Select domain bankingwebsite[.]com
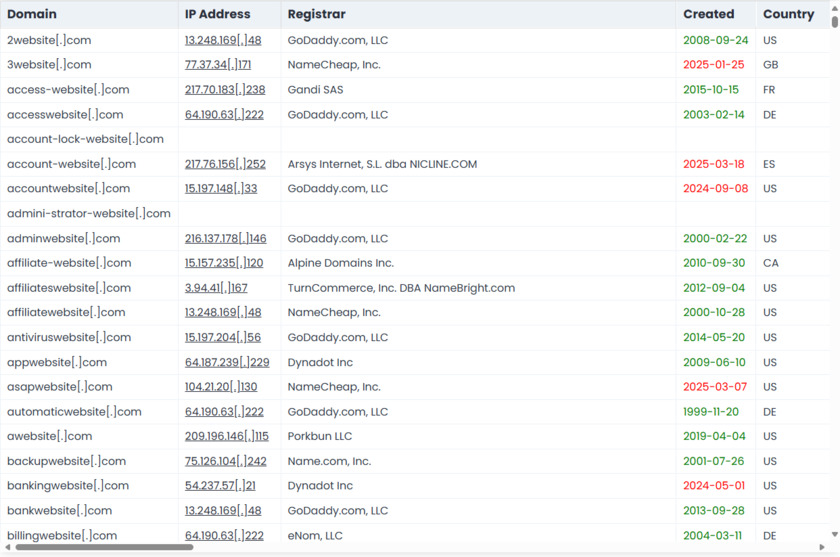The image size is (840, 557). [68, 486]
